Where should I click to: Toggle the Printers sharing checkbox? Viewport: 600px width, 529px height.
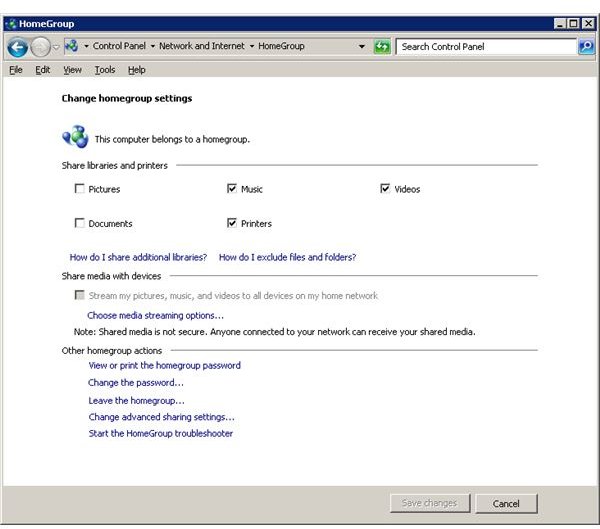click(x=232, y=223)
